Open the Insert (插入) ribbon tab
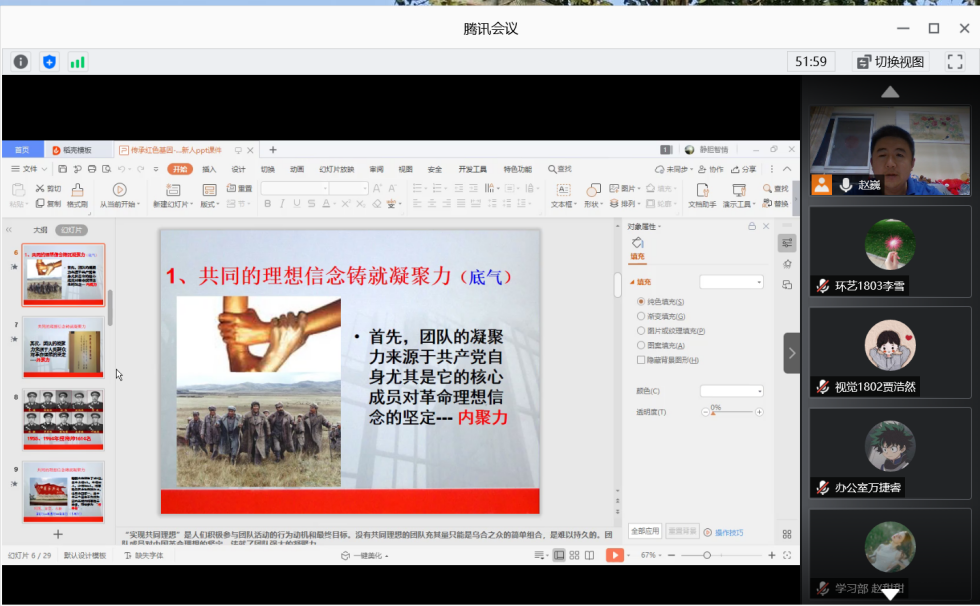The image size is (980, 606). point(209,169)
